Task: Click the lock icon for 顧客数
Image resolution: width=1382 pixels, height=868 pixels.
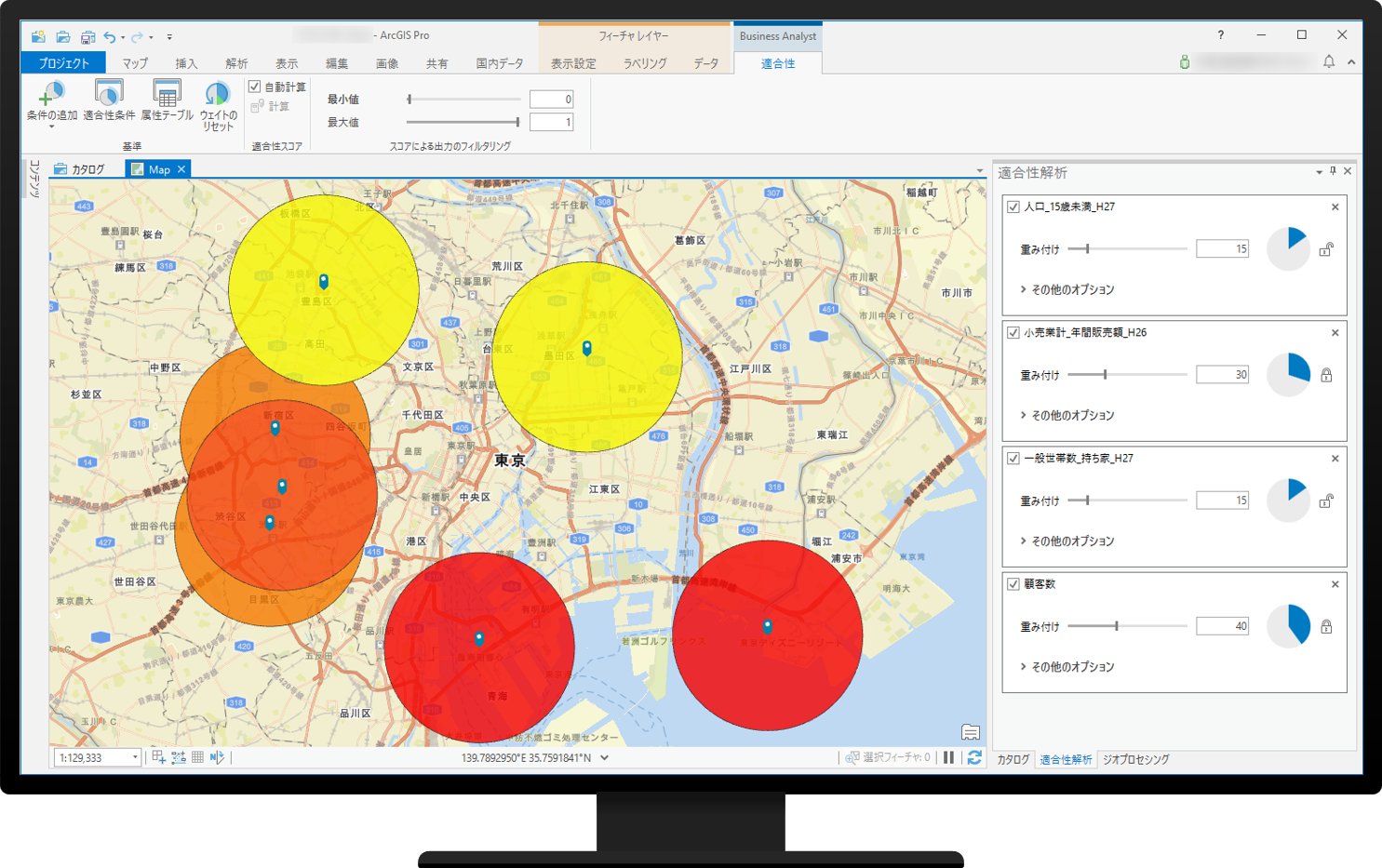Action: pyautogui.click(x=1326, y=626)
